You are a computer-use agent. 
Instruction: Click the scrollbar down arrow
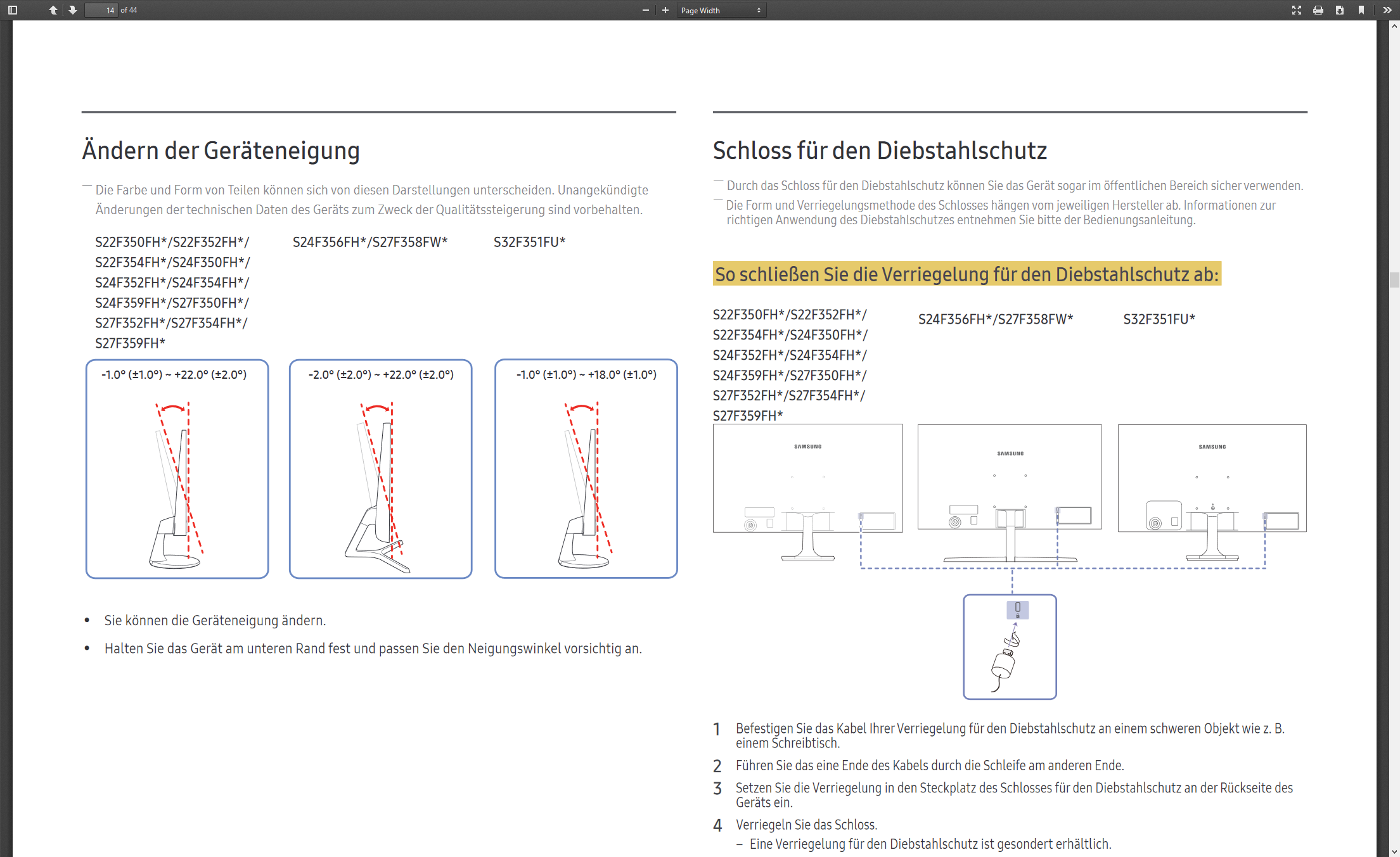click(x=1394, y=852)
